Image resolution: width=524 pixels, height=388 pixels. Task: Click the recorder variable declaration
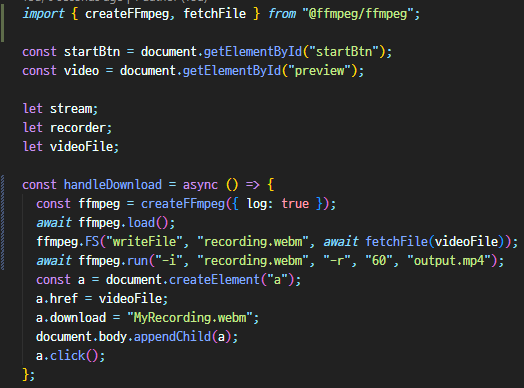(78, 128)
